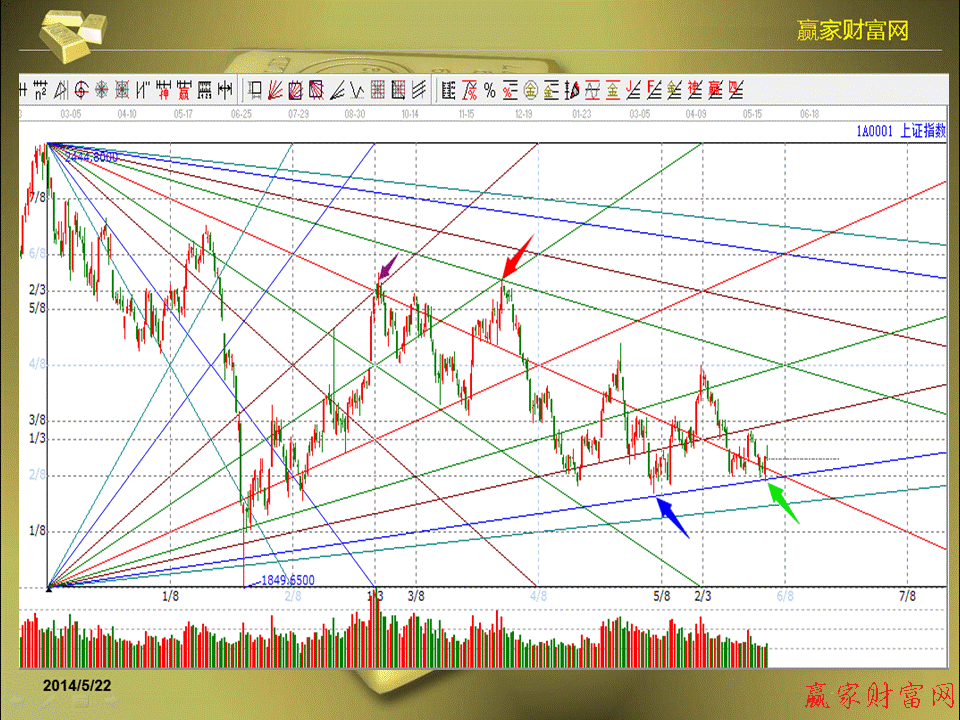
Task: Select the blue arrow marker on chart
Action: tap(672, 518)
